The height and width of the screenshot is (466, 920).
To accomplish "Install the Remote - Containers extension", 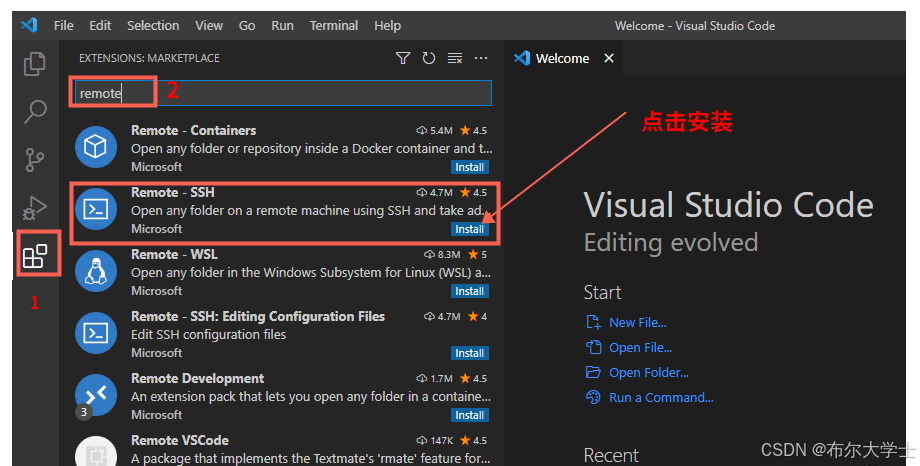I will (470, 167).
